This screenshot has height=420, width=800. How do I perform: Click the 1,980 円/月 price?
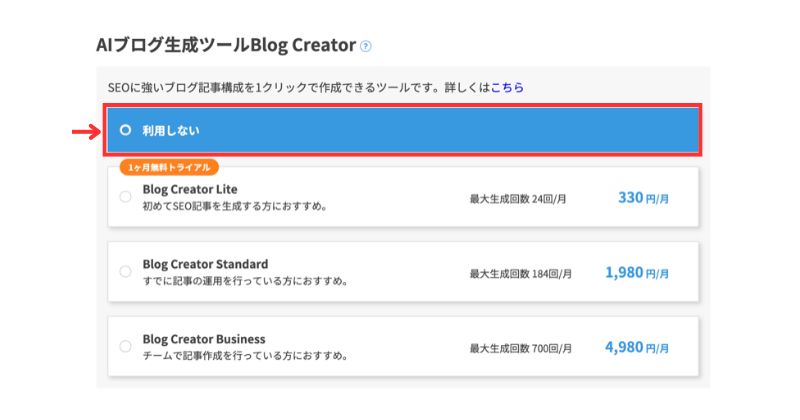tap(637, 273)
